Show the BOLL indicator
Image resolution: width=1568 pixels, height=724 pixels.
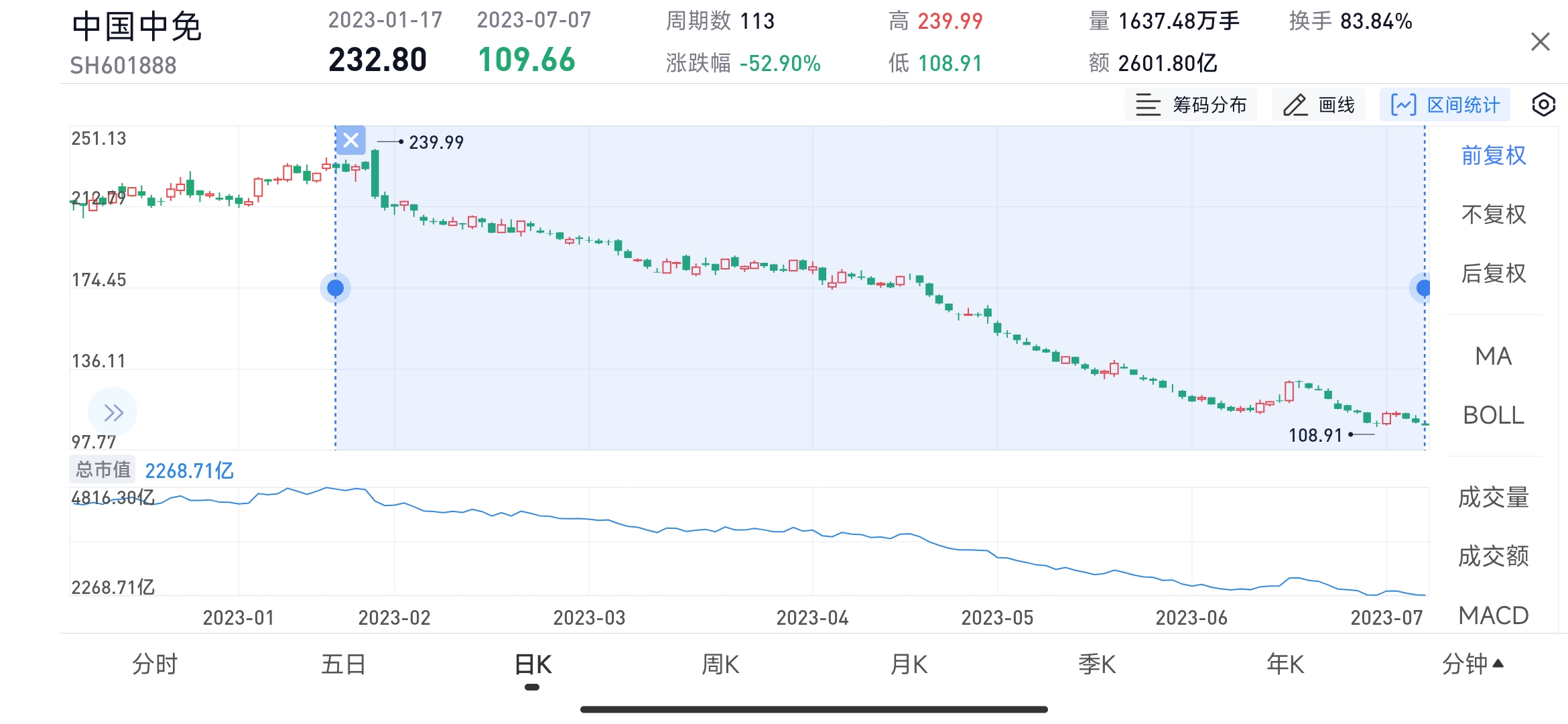[1493, 415]
